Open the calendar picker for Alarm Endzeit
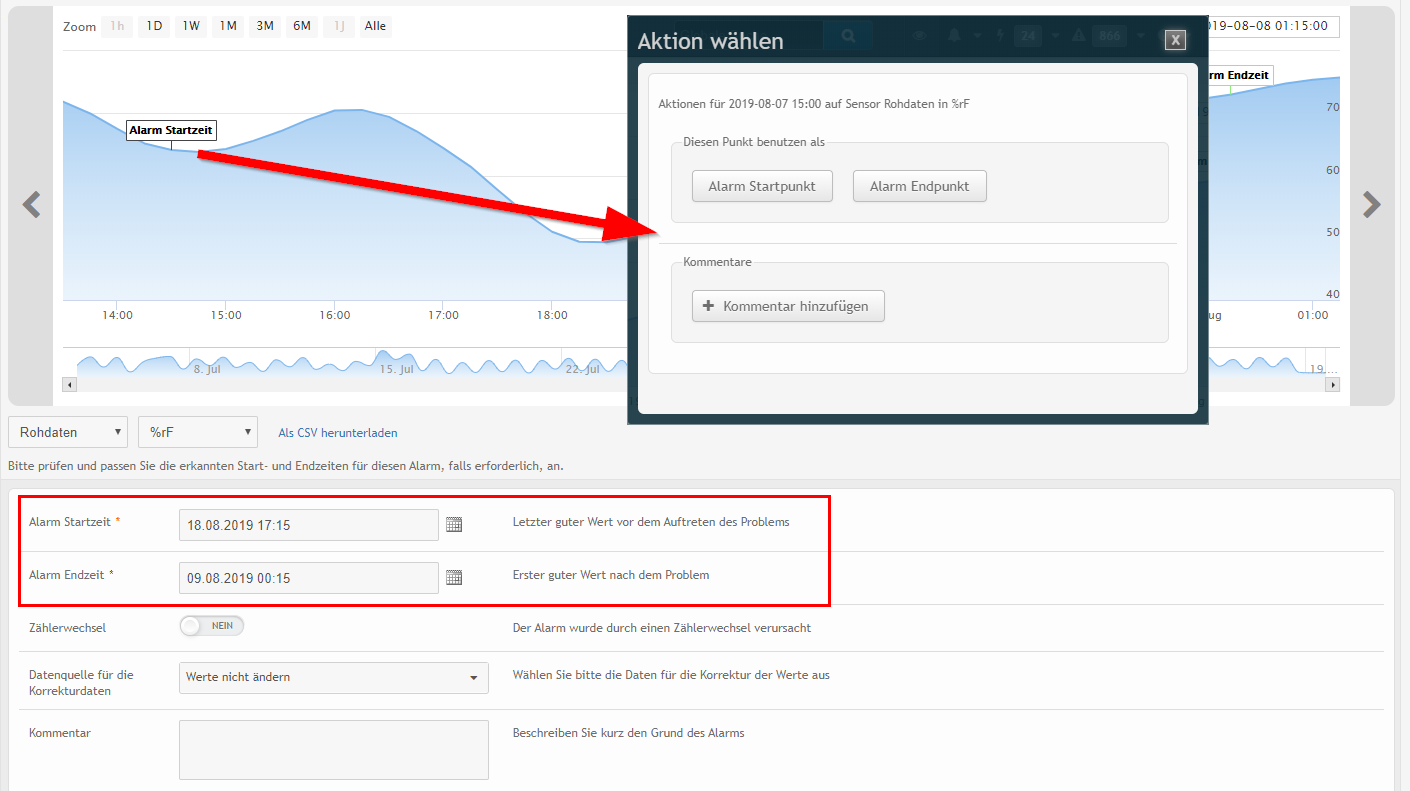Image resolution: width=1410 pixels, height=791 pixels. (x=454, y=577)
